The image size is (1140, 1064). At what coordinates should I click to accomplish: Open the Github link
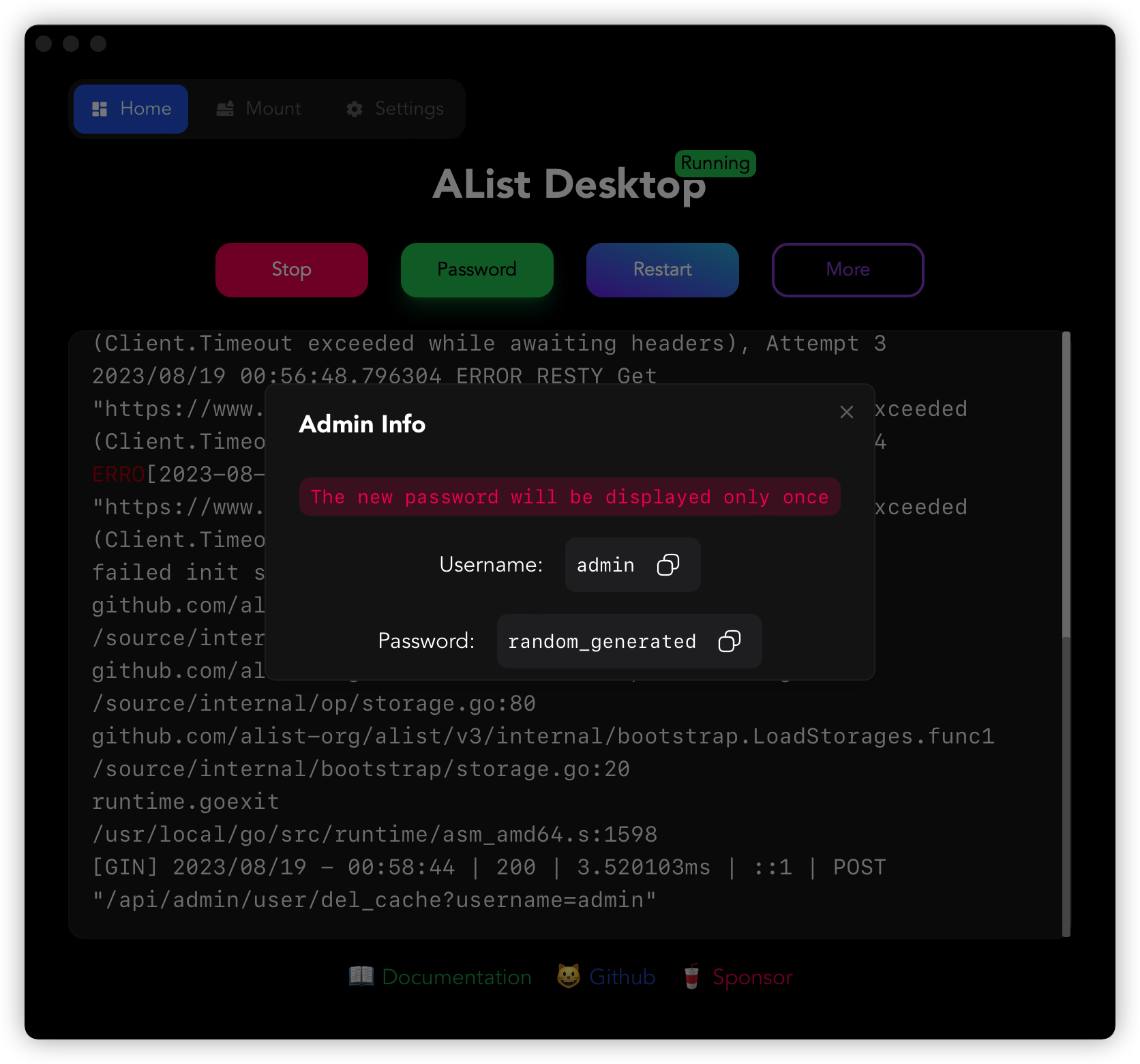622,977
